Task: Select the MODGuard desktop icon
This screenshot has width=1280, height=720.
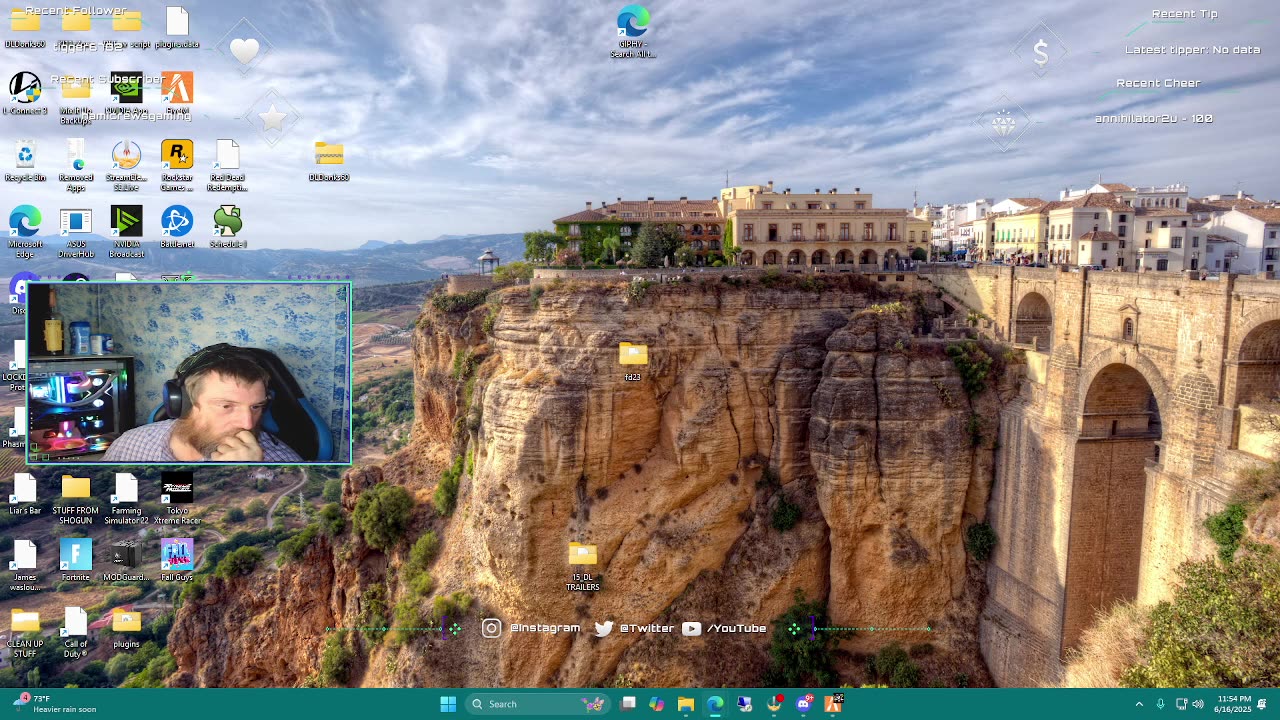Action: [x=126, y=561]
